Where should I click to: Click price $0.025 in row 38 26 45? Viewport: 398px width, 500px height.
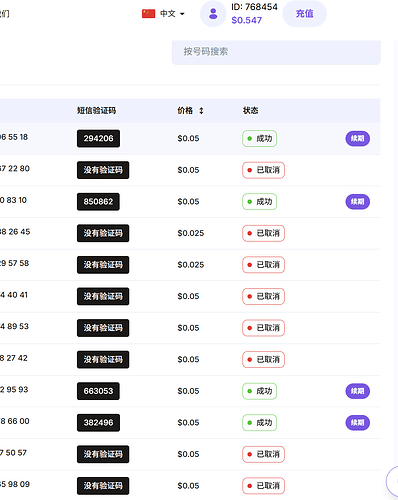[x=191, y=233]
